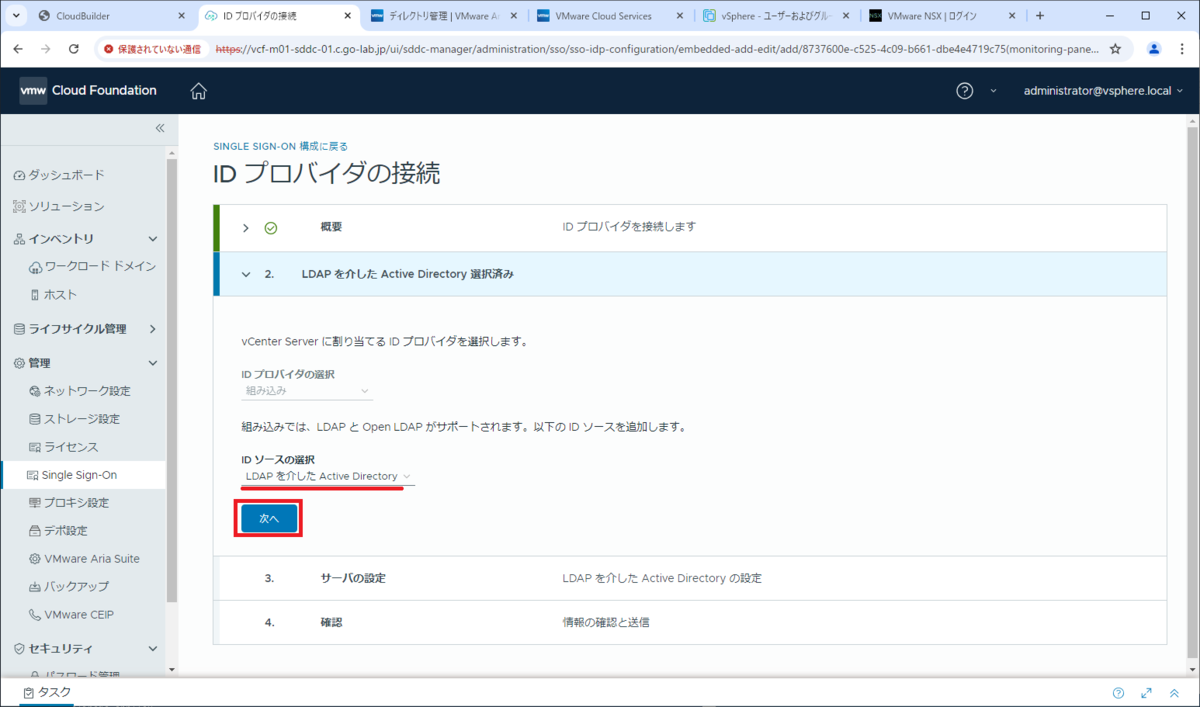The height and width of the screenshot is (707, 1200).
Task: Collapse the sidebar with double chevron icon
Action: coord(159,128)
